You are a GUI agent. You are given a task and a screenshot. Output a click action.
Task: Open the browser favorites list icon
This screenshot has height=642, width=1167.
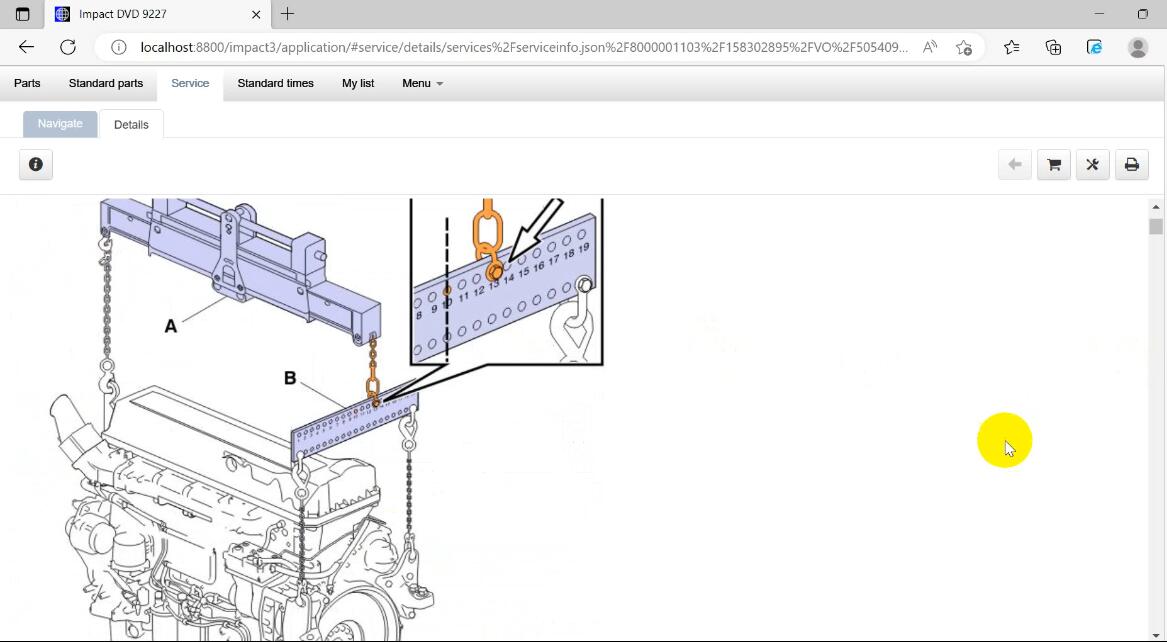click(1011, 47)
